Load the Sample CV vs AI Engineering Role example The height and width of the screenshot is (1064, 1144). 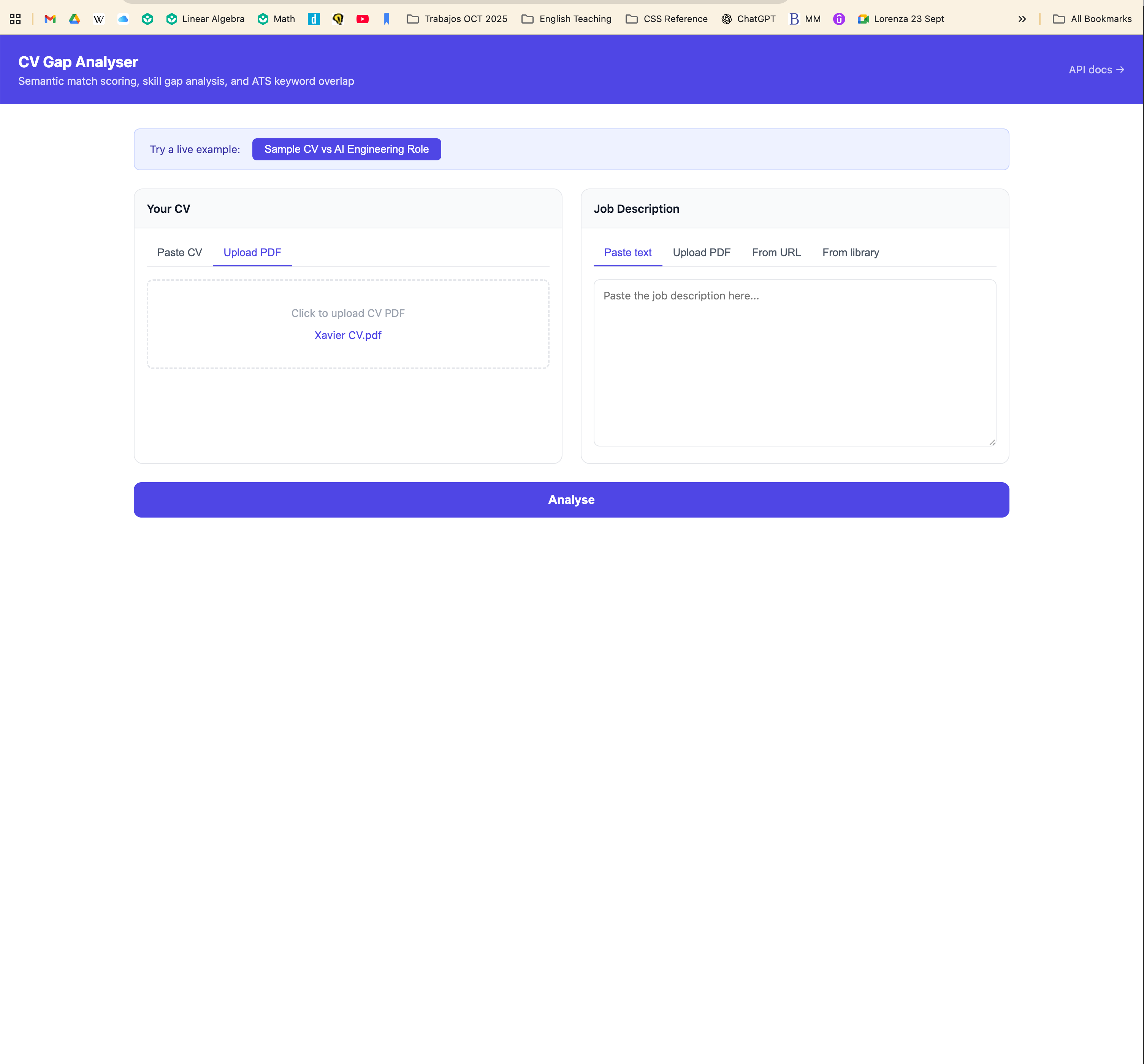[x=346, y=149]
